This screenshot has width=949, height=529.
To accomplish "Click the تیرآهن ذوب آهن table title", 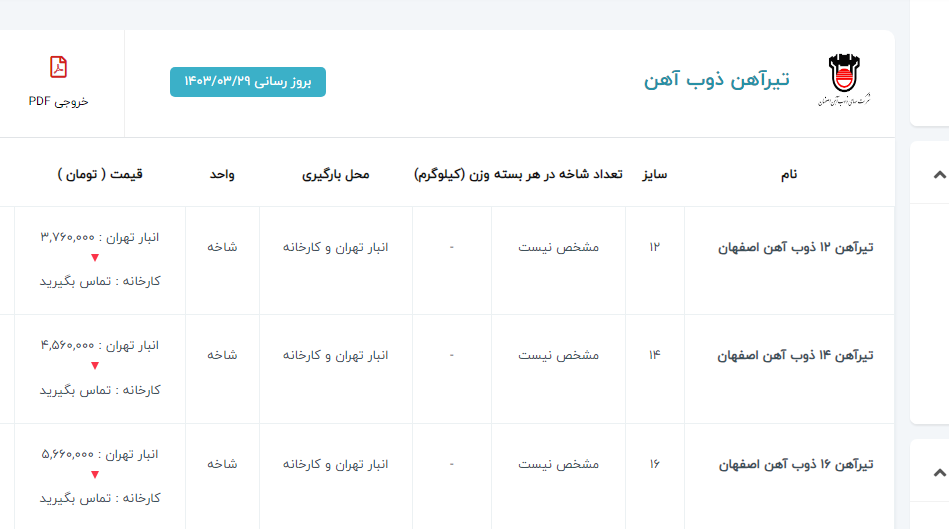I will [717, 80].
